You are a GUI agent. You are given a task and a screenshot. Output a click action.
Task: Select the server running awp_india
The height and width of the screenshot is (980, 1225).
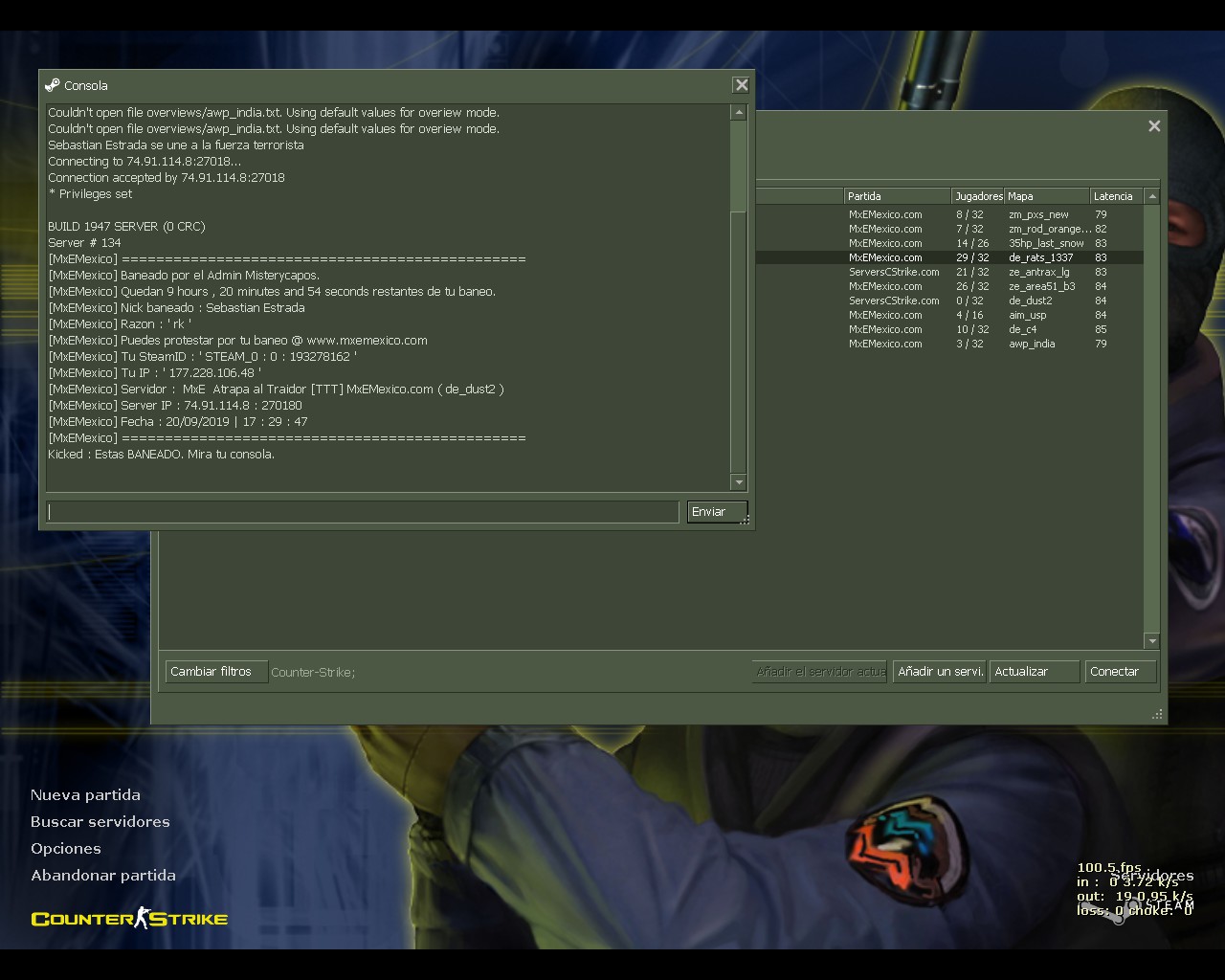(949, 344)
